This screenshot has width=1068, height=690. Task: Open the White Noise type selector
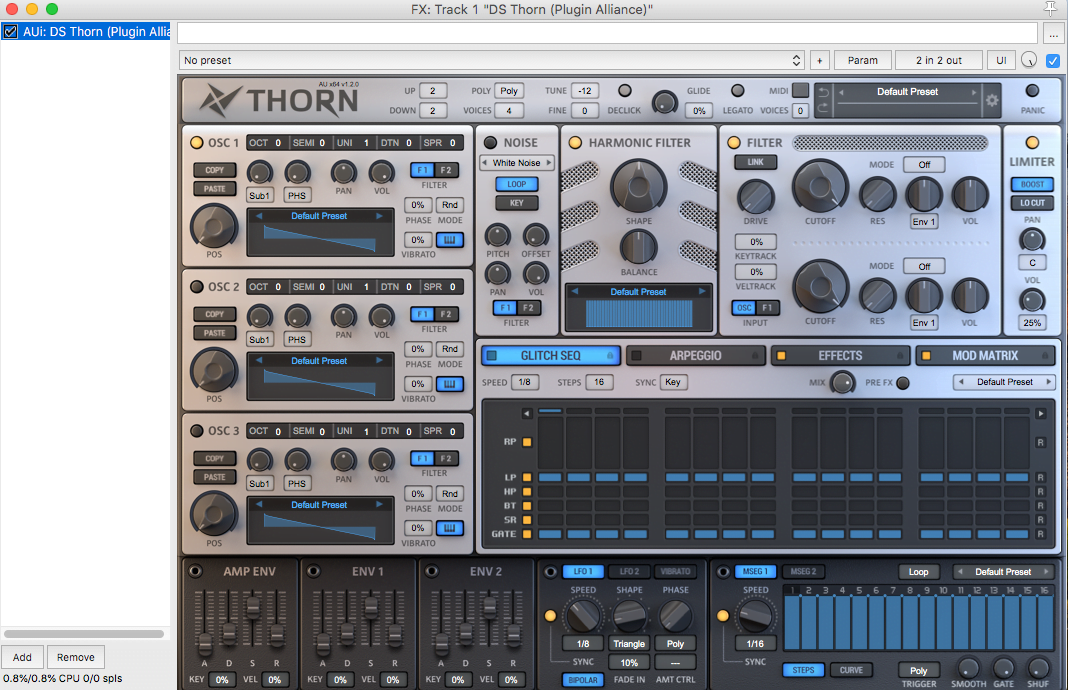coord(517,163)
